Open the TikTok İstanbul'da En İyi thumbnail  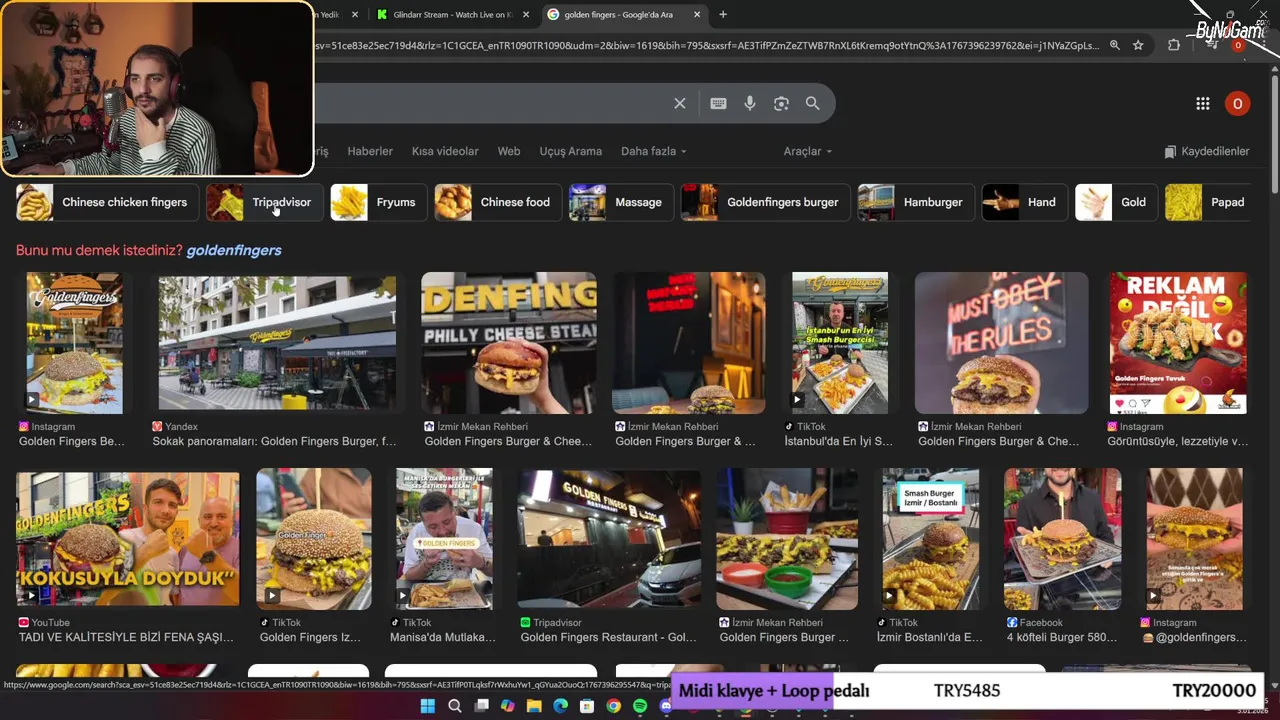pos(840,343)
